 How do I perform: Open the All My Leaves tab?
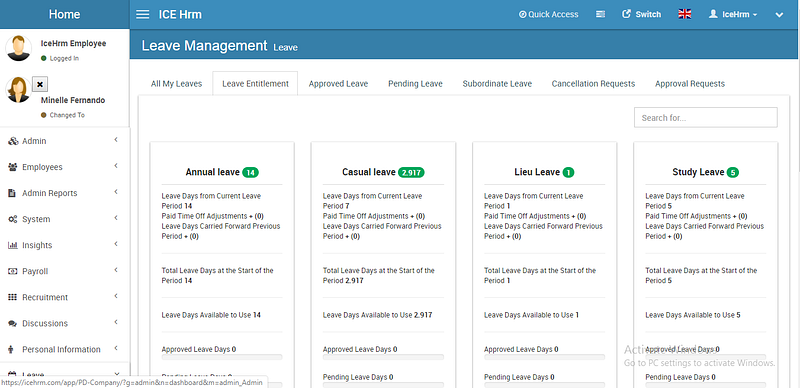[x=176, y=84]
